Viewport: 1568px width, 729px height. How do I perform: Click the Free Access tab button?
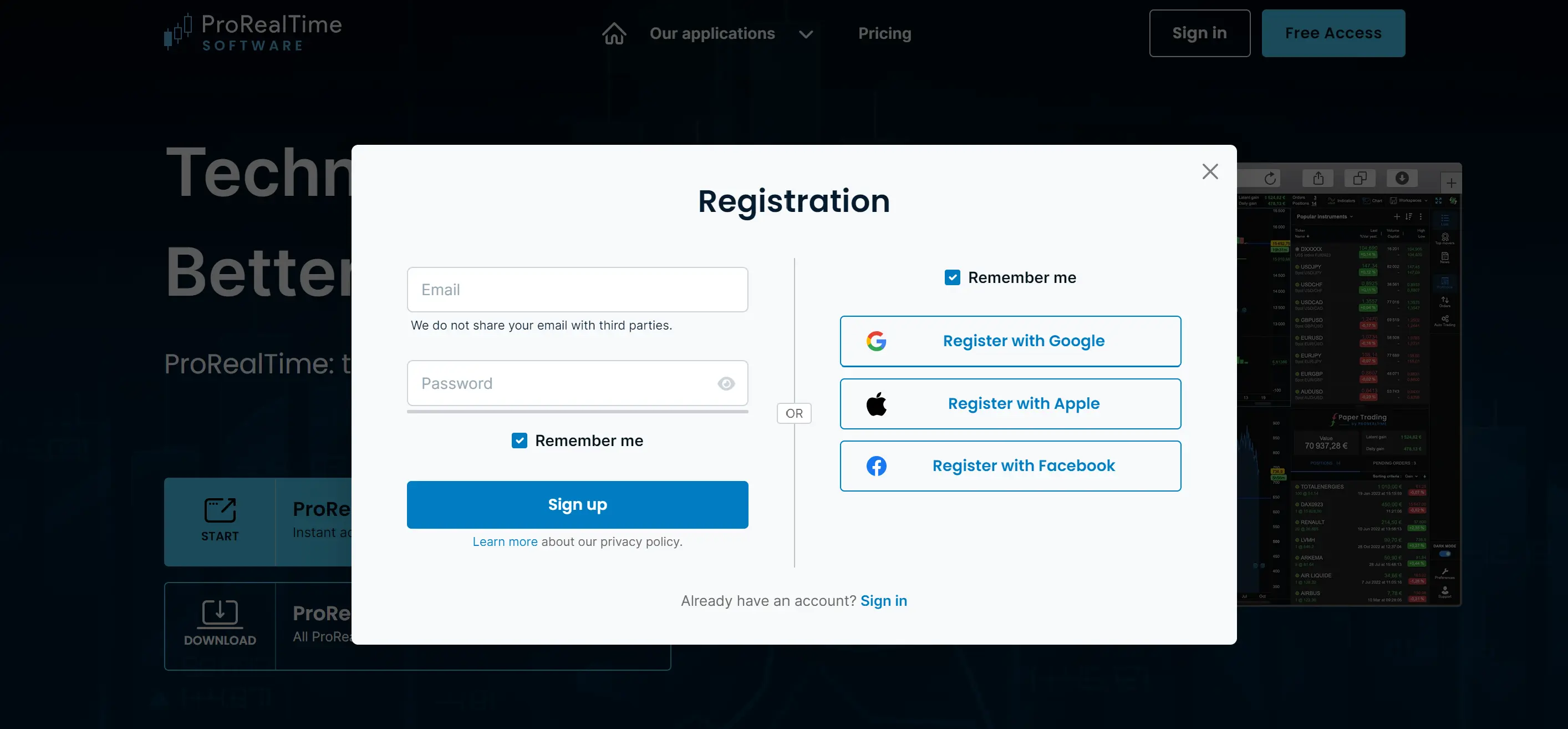click(1334, 33)
